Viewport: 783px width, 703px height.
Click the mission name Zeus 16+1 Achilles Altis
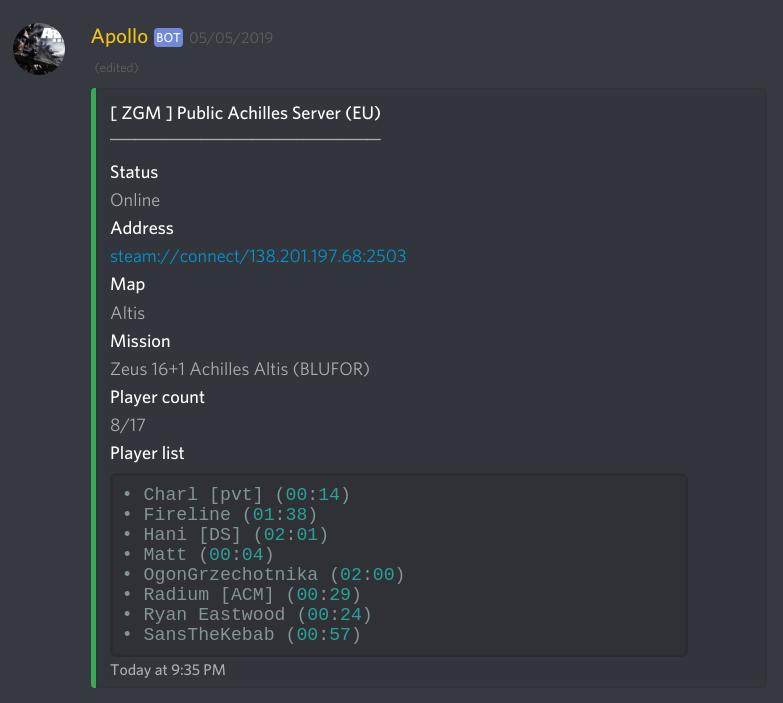tap(240, 369)
